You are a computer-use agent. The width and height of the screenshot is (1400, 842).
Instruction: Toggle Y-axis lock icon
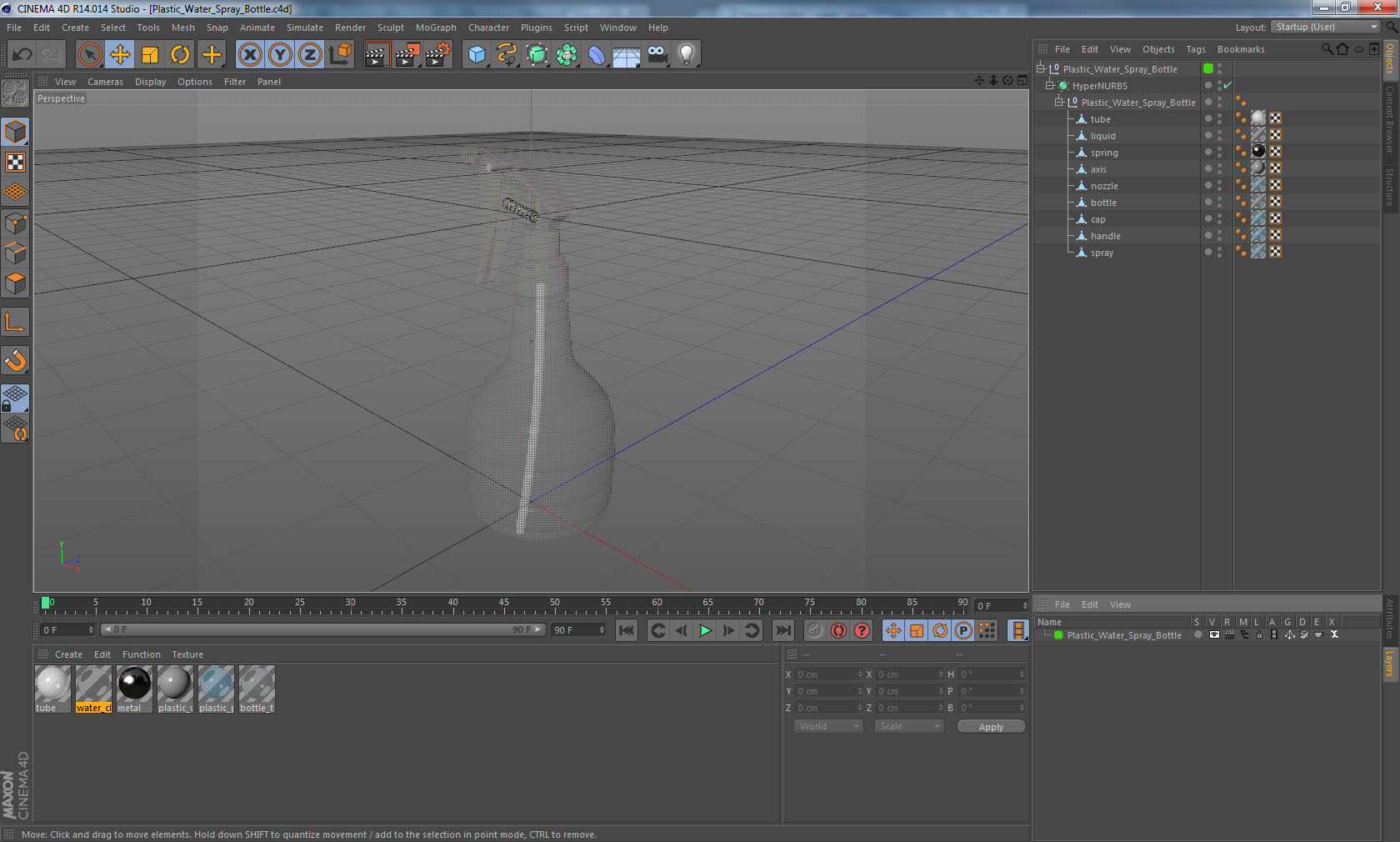280,55
